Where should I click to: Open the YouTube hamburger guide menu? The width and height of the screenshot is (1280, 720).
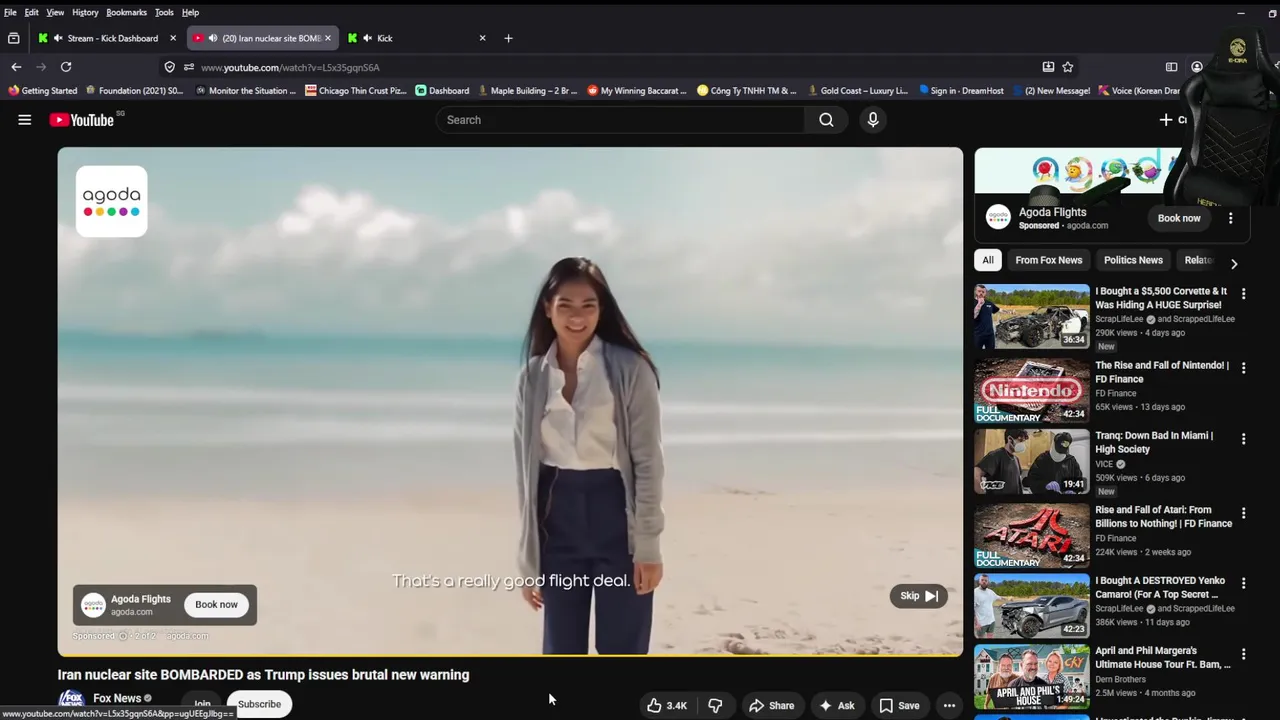[25, 120]
